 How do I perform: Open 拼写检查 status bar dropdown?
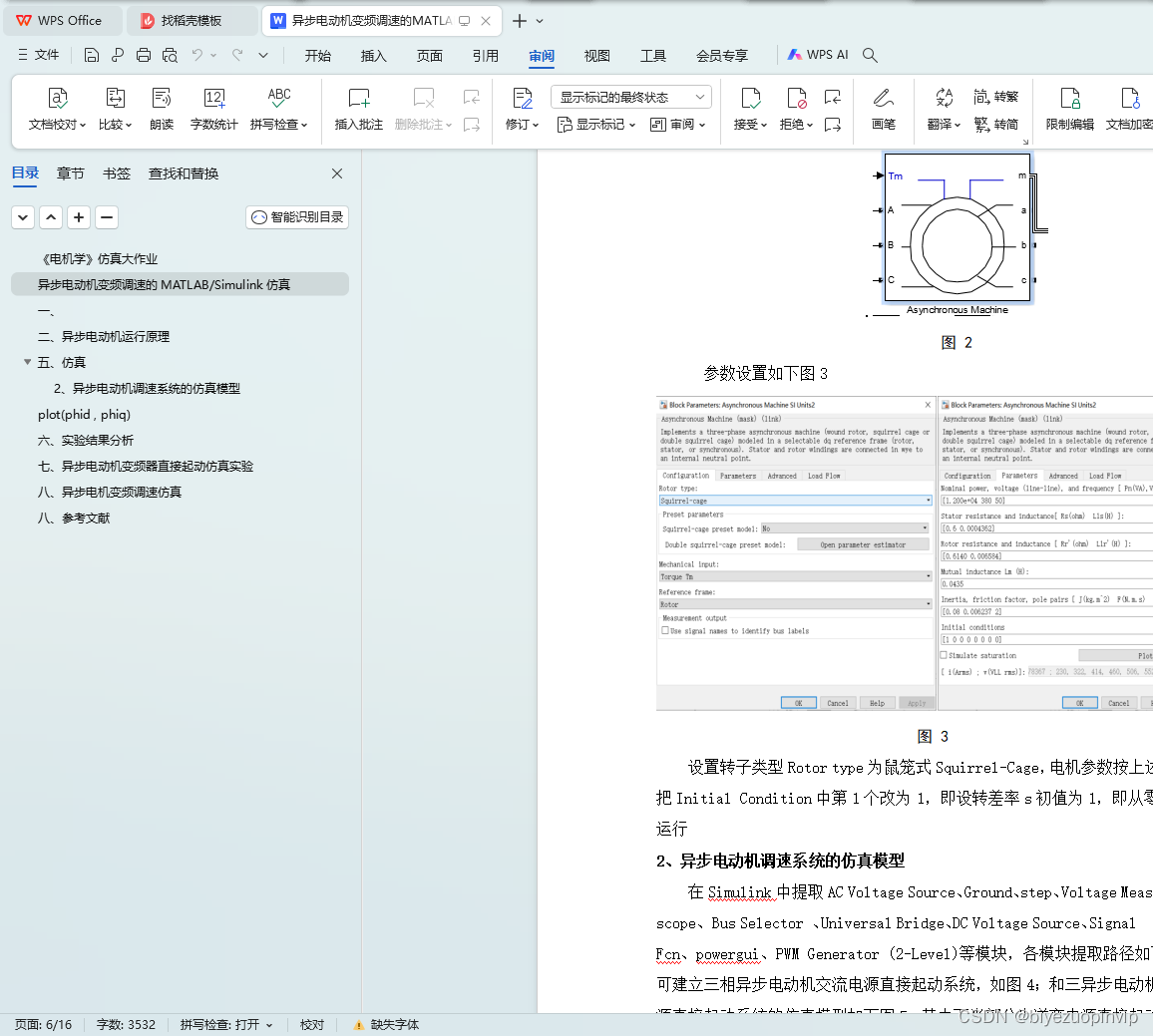coord(269,1025)
